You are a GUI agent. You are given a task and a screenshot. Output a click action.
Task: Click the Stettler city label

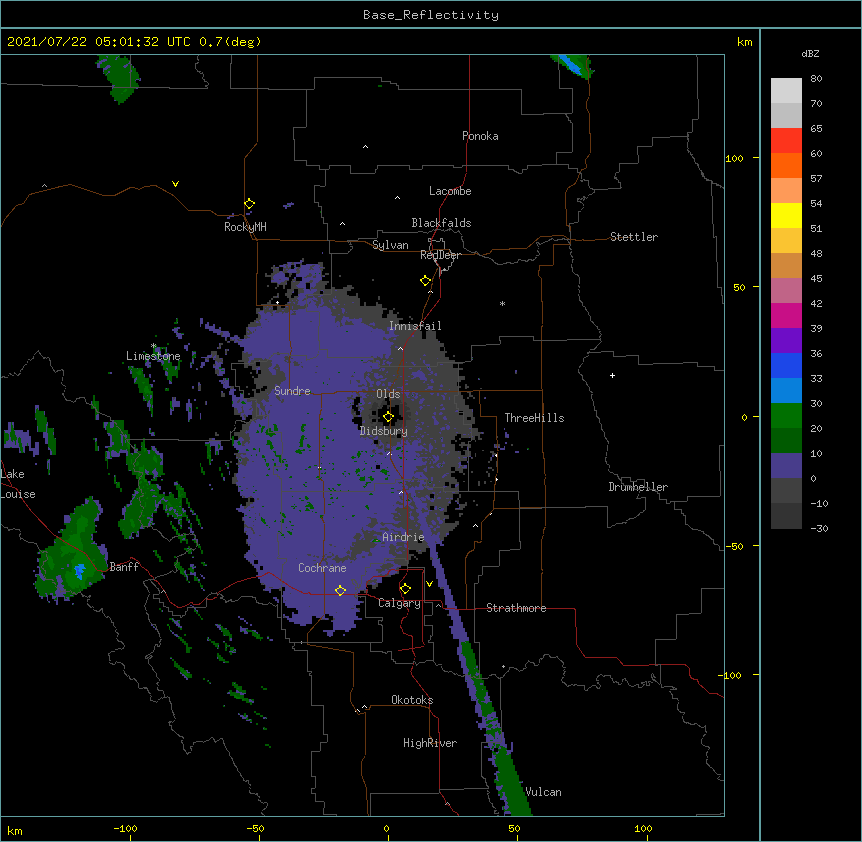(634, 237)
